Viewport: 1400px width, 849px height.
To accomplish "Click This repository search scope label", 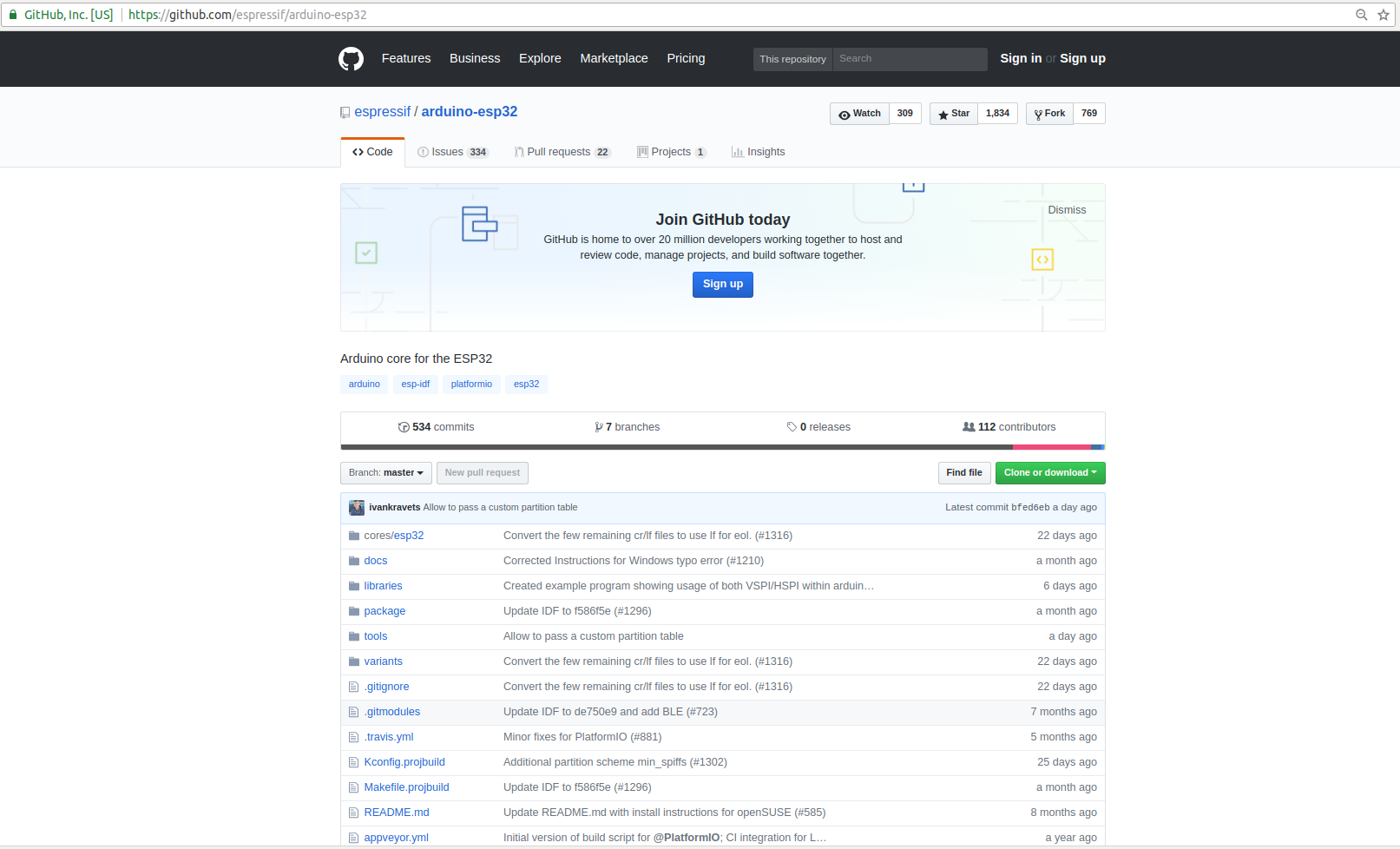I will [793, 59].
